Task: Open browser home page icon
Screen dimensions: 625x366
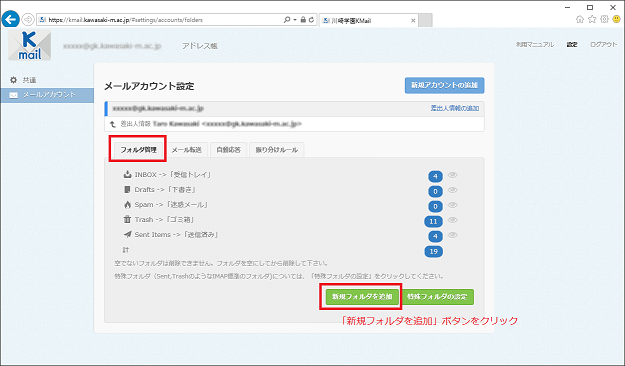Action: [580, 19]
